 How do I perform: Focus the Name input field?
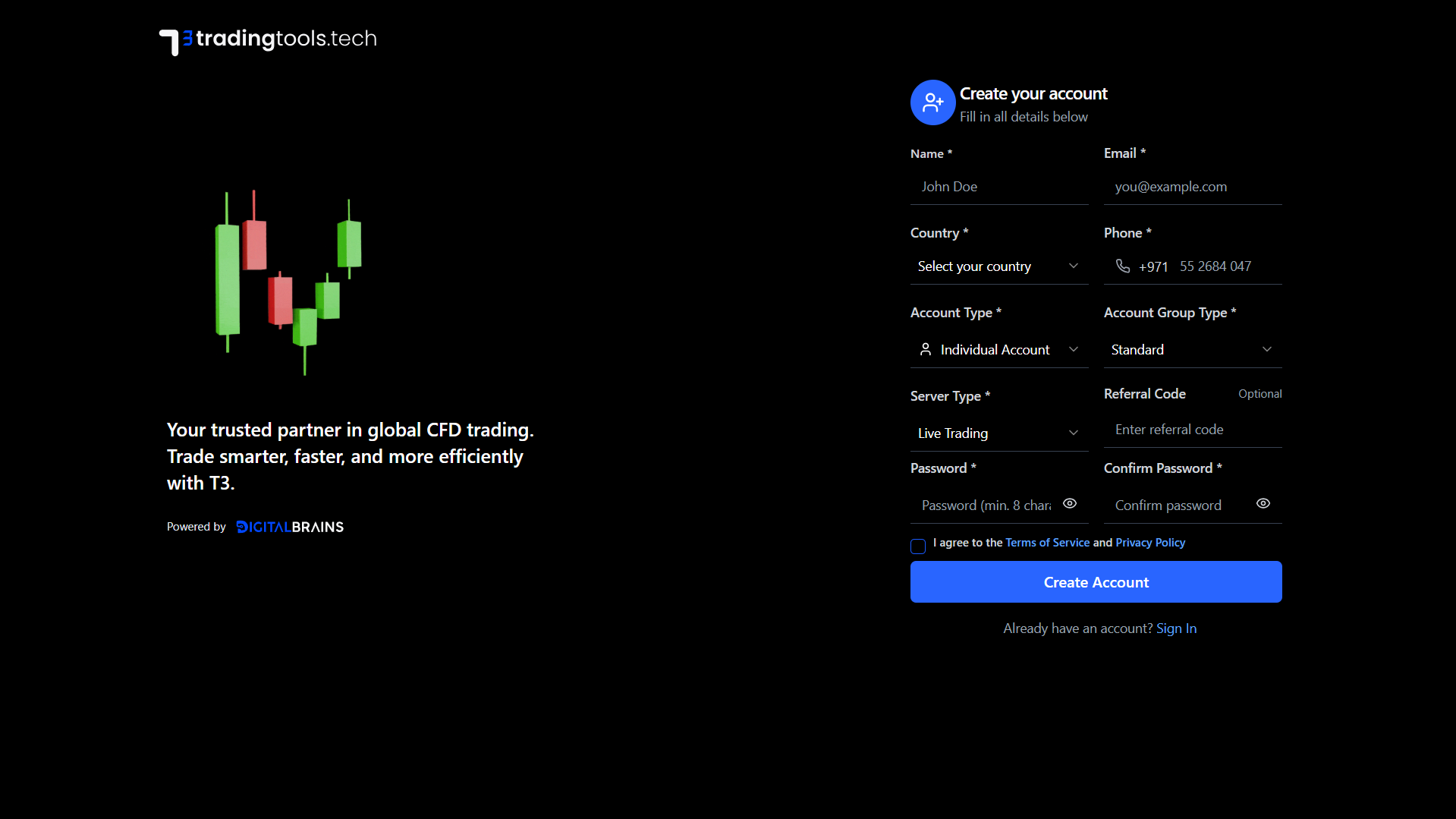tap(998, 187)
